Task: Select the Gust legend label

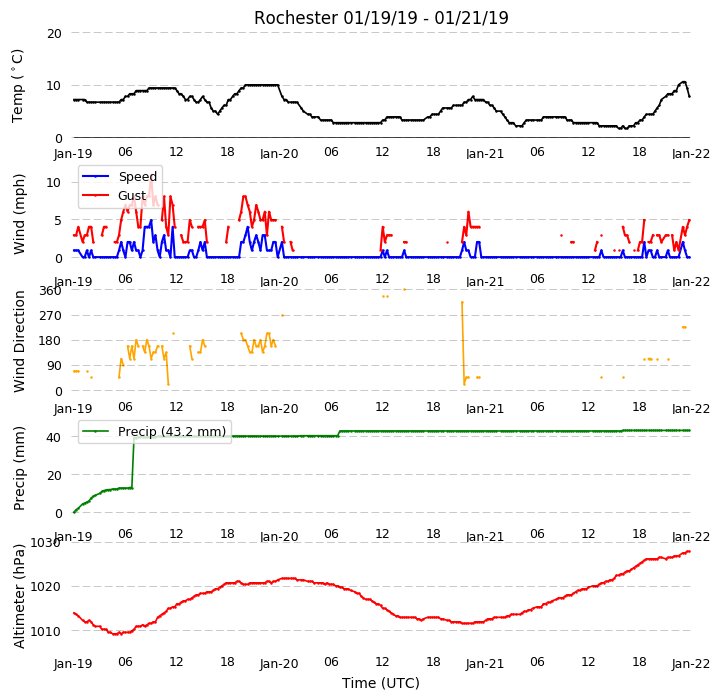Action: [x=132, y=196]
